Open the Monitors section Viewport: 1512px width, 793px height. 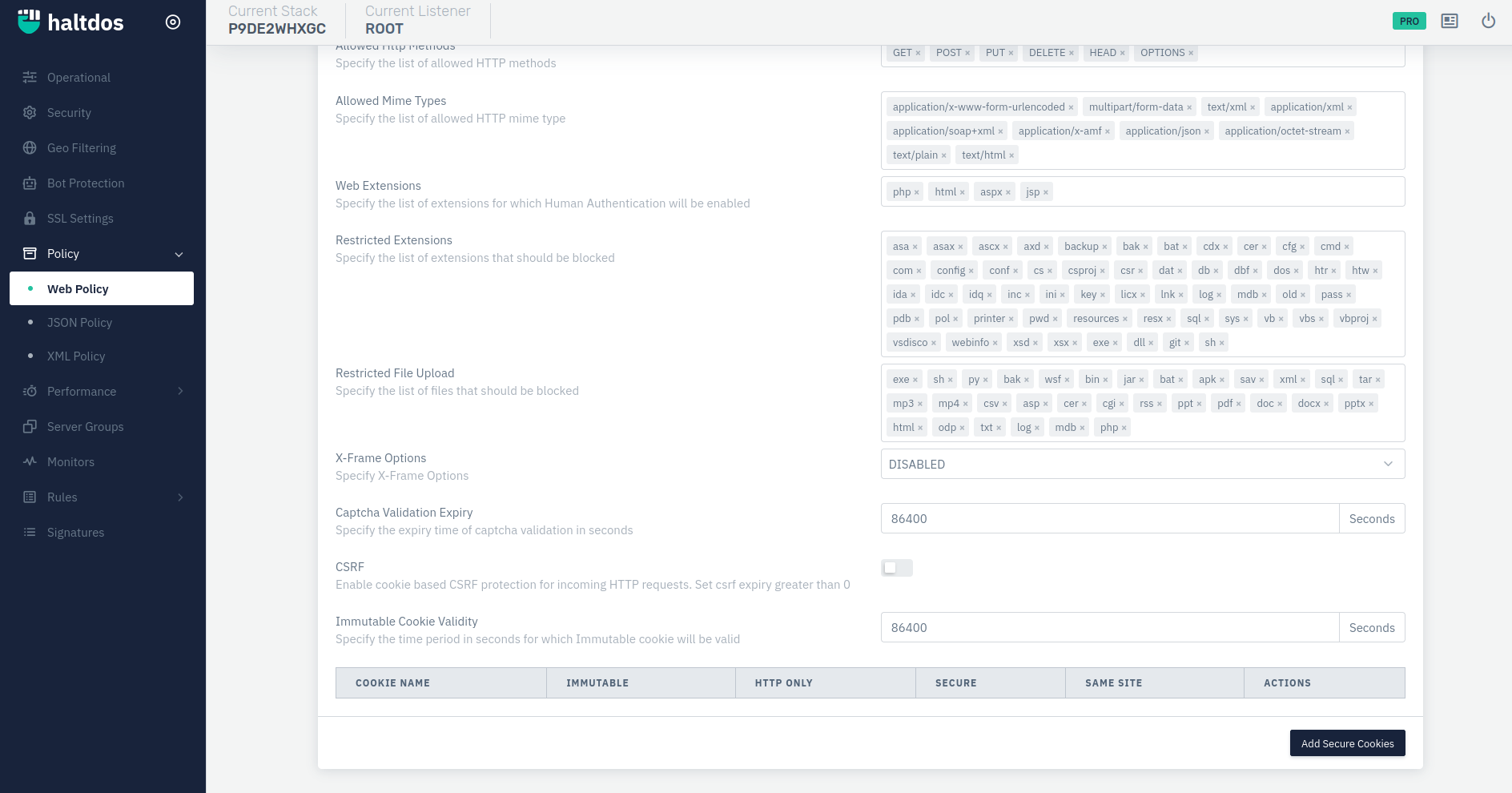point(70,462)
